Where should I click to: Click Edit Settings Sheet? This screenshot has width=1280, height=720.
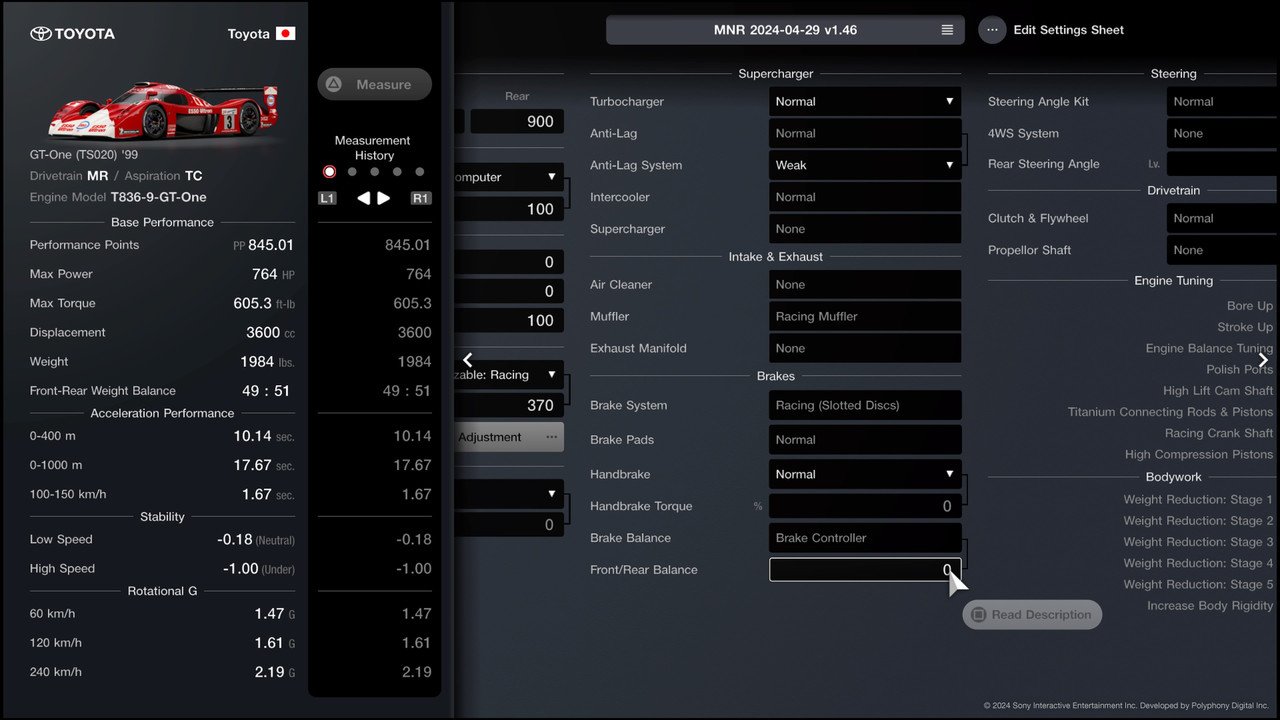(1068, 30)
